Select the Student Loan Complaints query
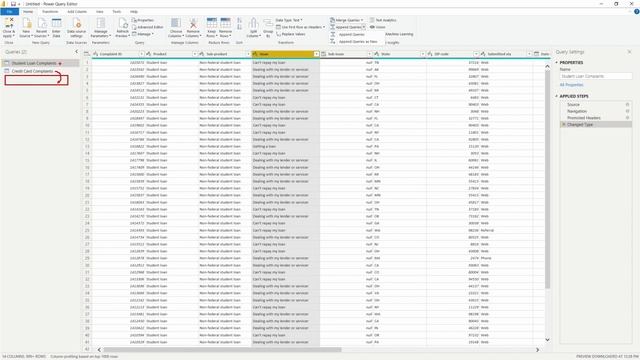This screenshot has height=360, width=640. (x=40, y=63)
